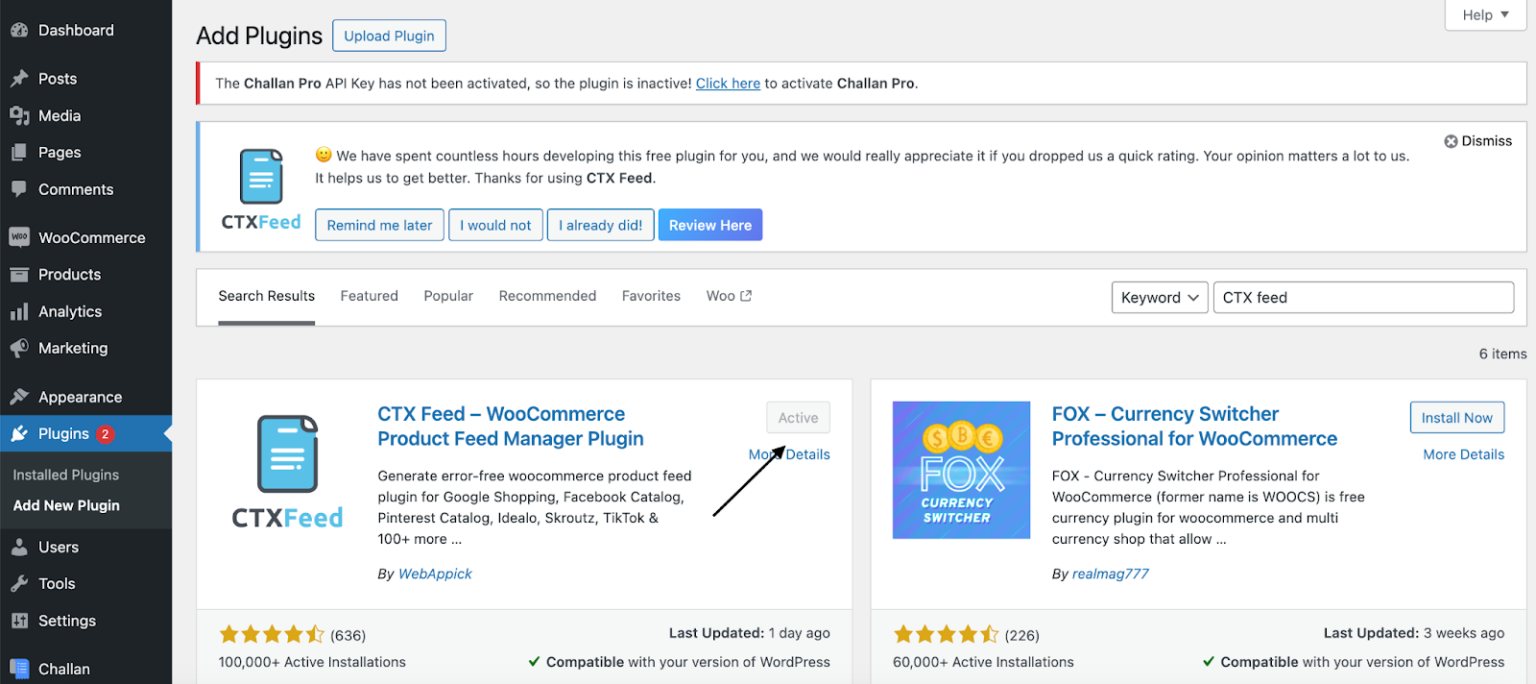Click the Upload Plugin button
1536x684 pixels.
click(389, 35)
